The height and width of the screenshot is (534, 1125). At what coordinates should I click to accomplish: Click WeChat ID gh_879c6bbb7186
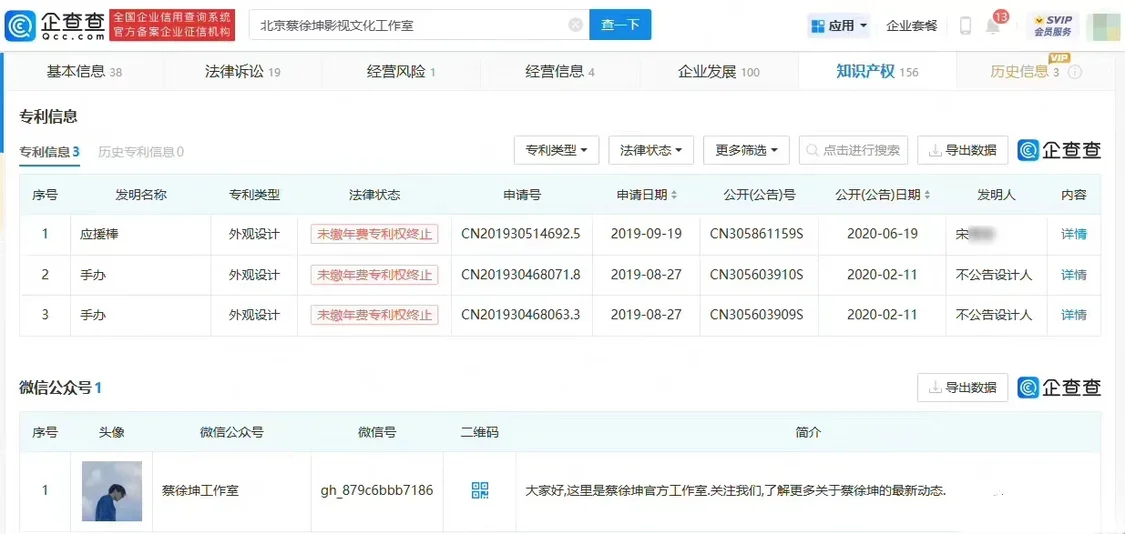(377, 491)
